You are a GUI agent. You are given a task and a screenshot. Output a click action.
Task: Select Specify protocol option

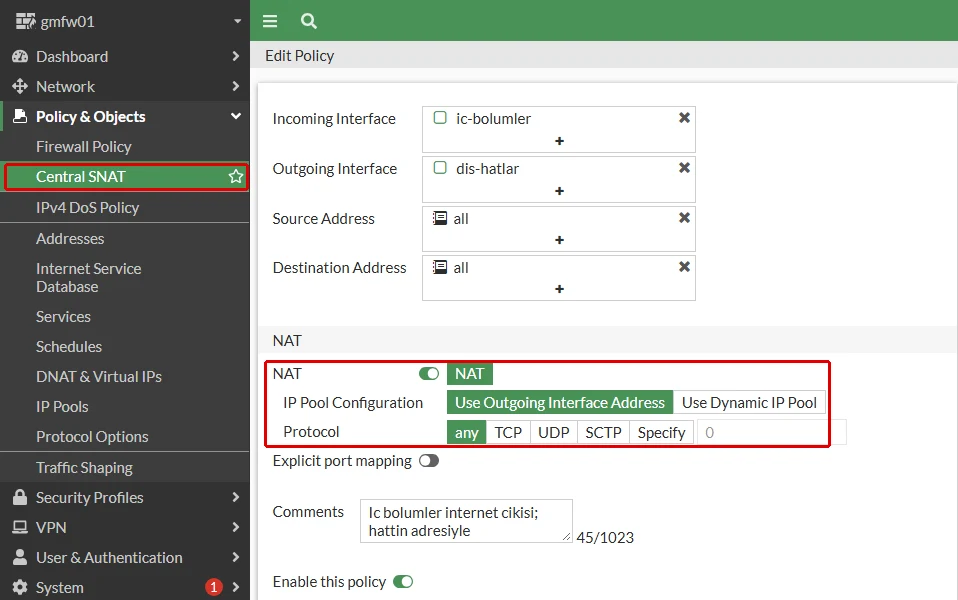tap(661, 433)
